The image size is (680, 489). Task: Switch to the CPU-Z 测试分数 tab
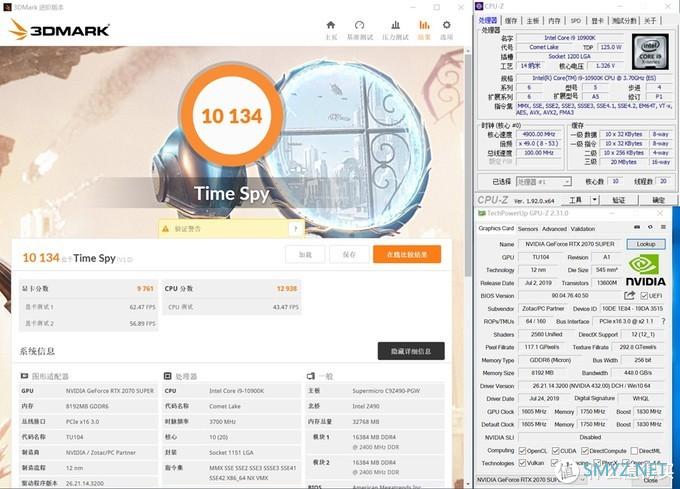(x=624, y=20)
